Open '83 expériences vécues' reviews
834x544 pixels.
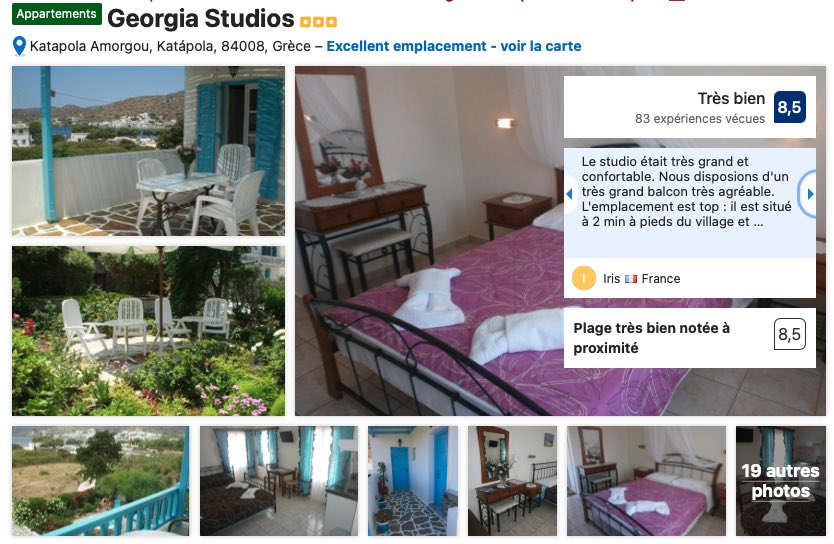(x=699, y=119)
